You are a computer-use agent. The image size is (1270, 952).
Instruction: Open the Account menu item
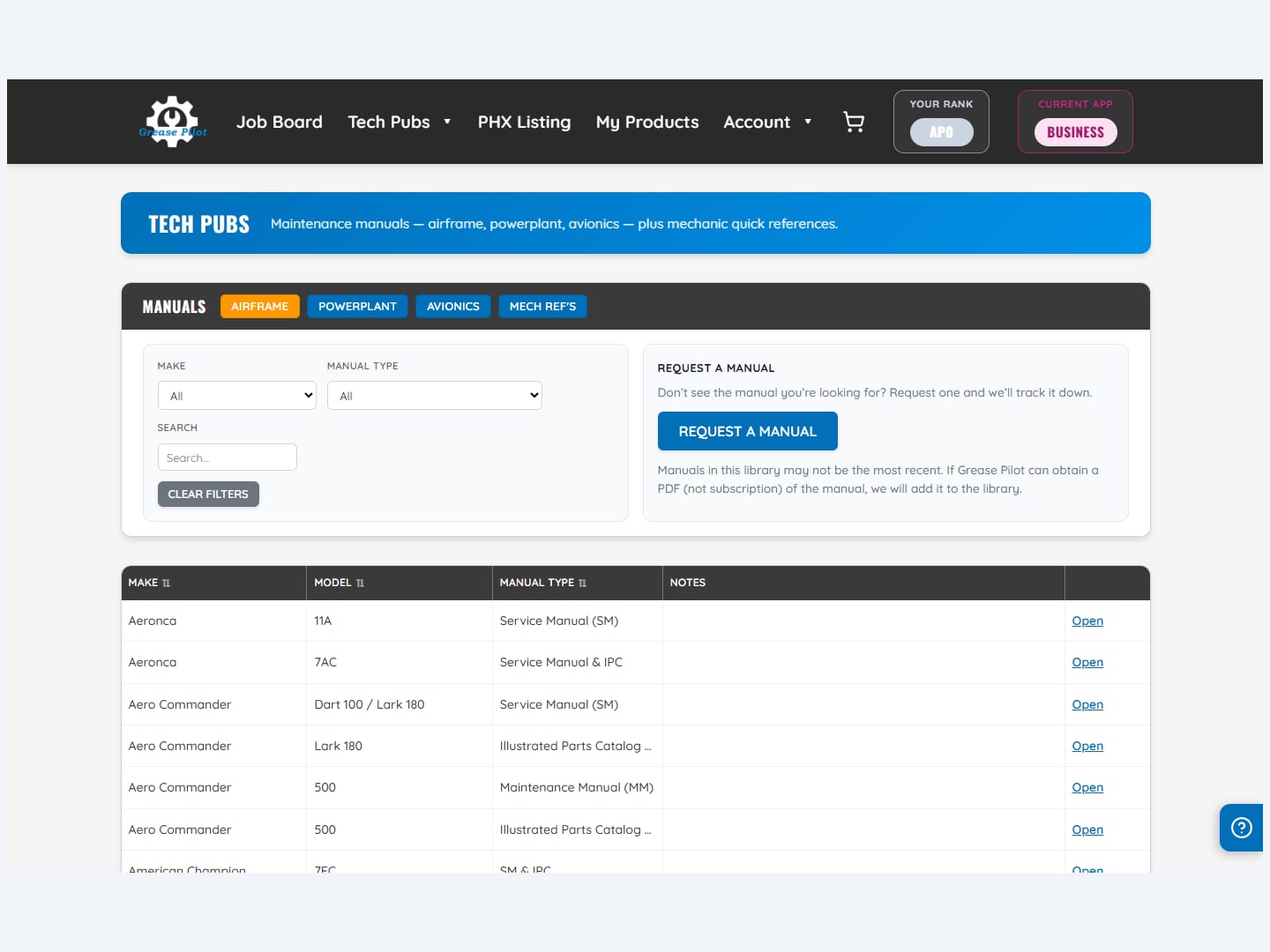[757, 122]
